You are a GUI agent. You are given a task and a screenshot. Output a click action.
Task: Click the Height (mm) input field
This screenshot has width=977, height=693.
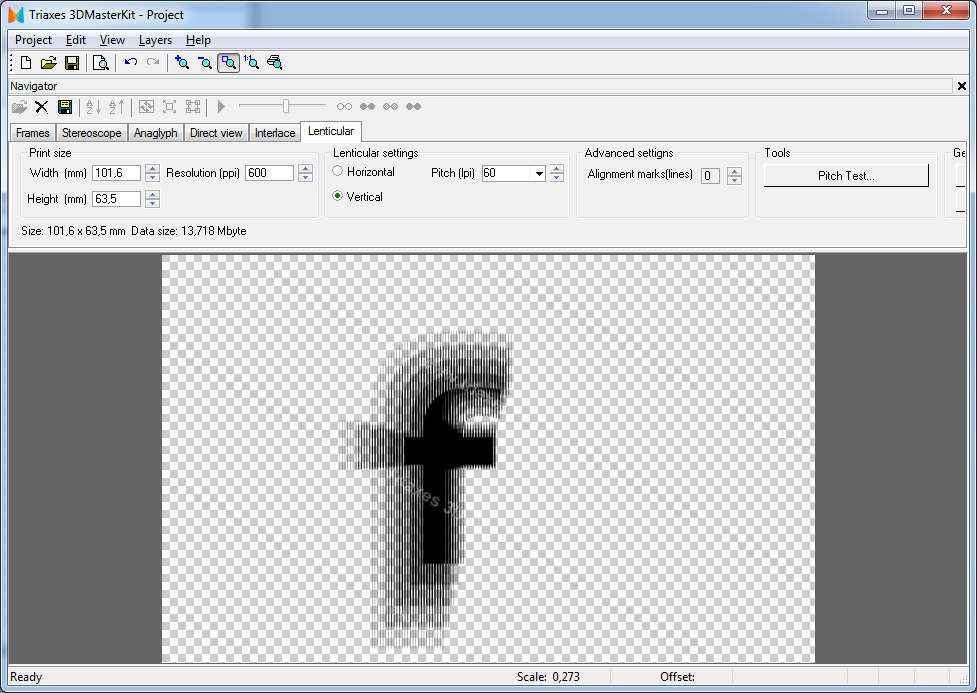[x=117, y=199]
